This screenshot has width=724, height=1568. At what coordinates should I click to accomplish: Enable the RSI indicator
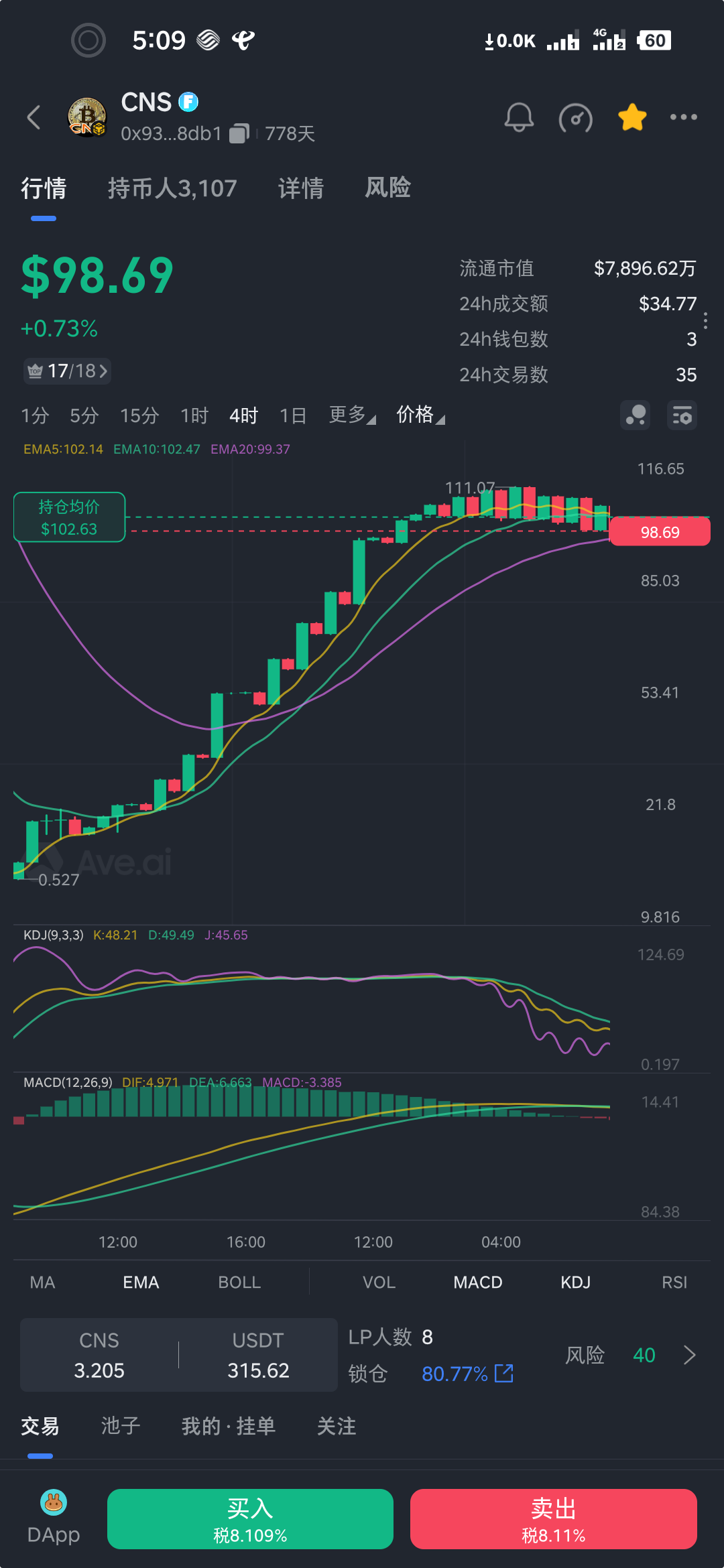674,1282
